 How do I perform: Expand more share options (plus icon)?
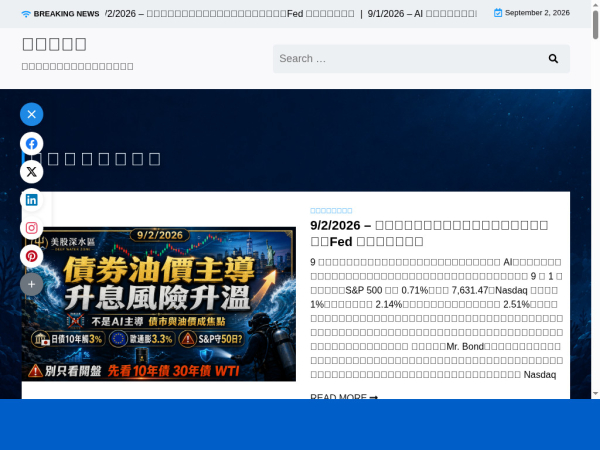(x=31, y=284)
